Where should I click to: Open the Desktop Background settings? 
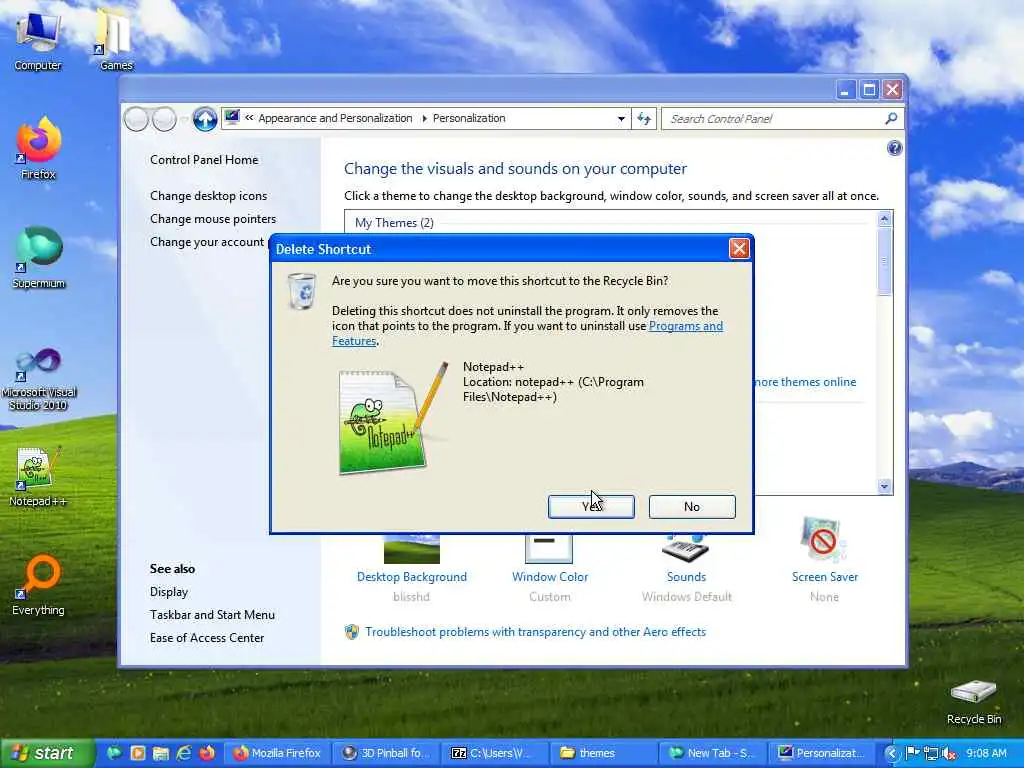[x=411, y=577]
